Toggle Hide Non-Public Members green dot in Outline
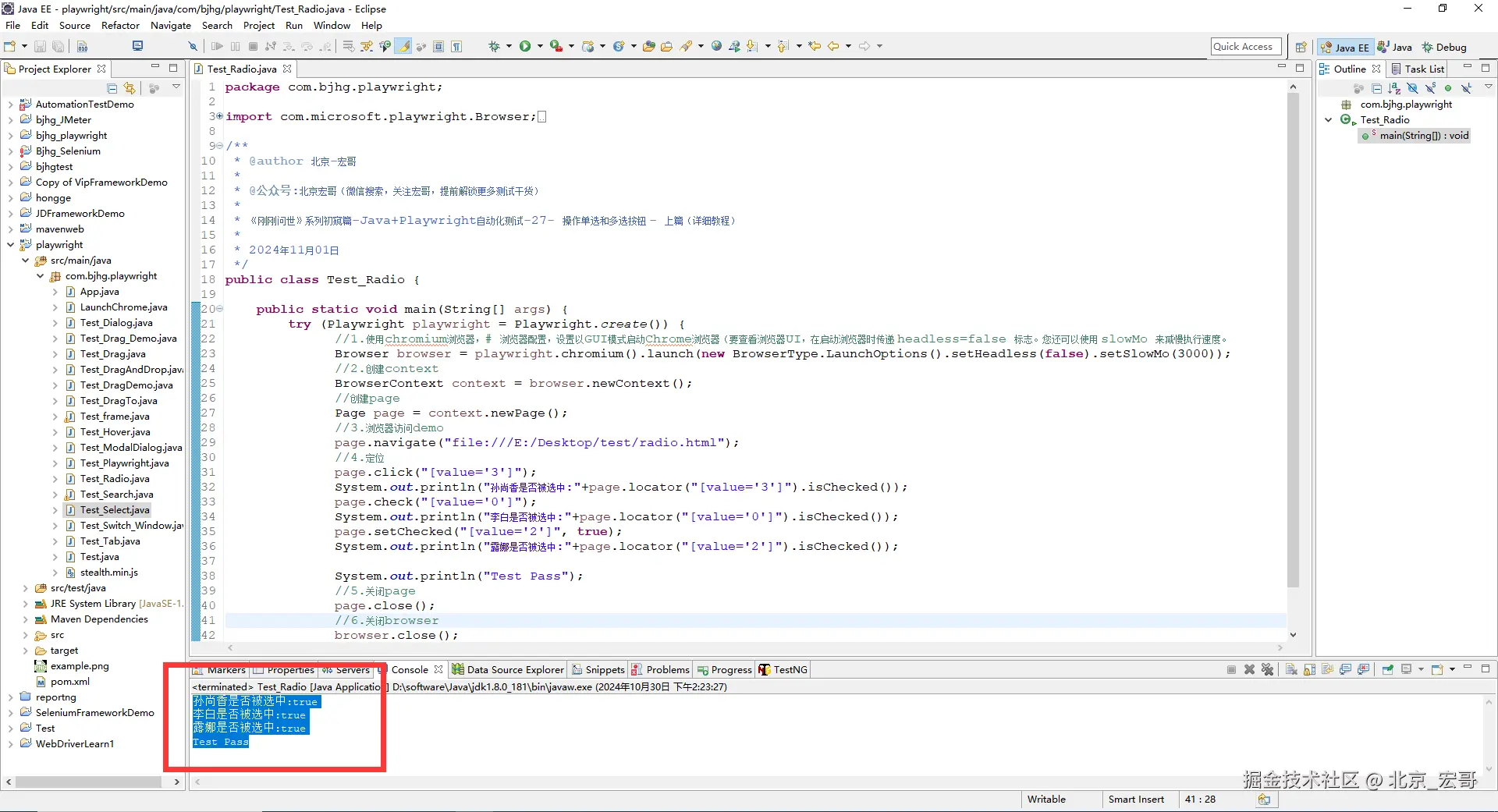The height and width of the screenshot is (812, 1498). tap(1448, 88)
